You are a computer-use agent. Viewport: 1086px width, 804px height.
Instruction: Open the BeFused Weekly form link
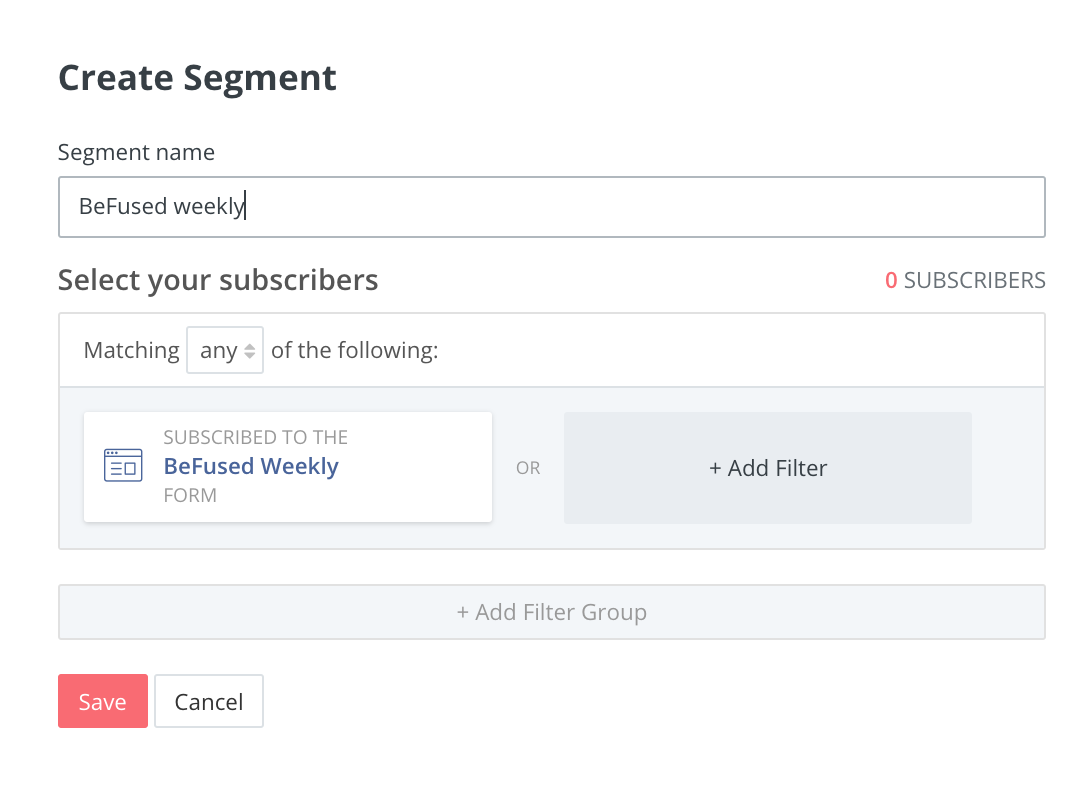click(251, 467)
